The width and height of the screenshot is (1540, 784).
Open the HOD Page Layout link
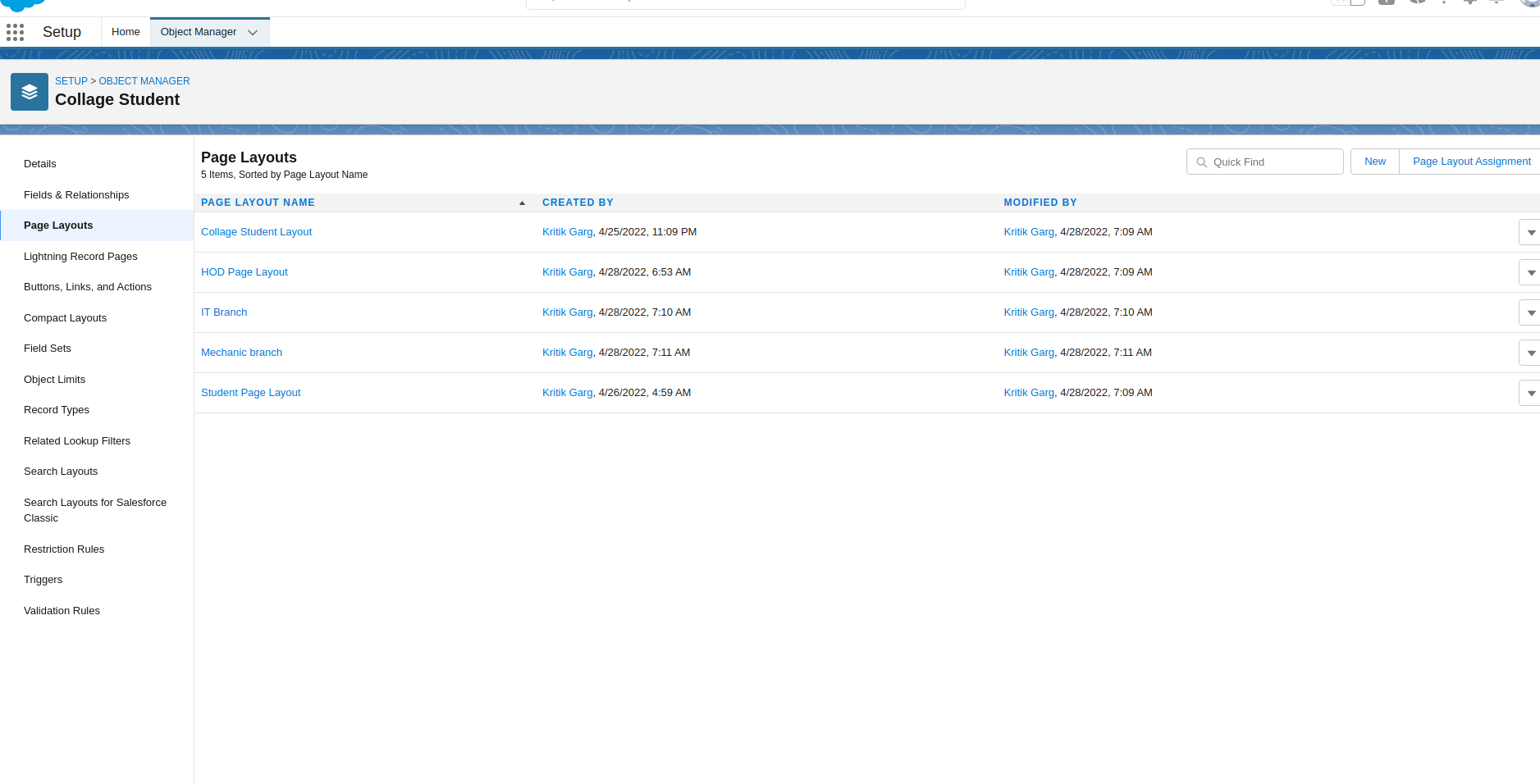point(244,271)
